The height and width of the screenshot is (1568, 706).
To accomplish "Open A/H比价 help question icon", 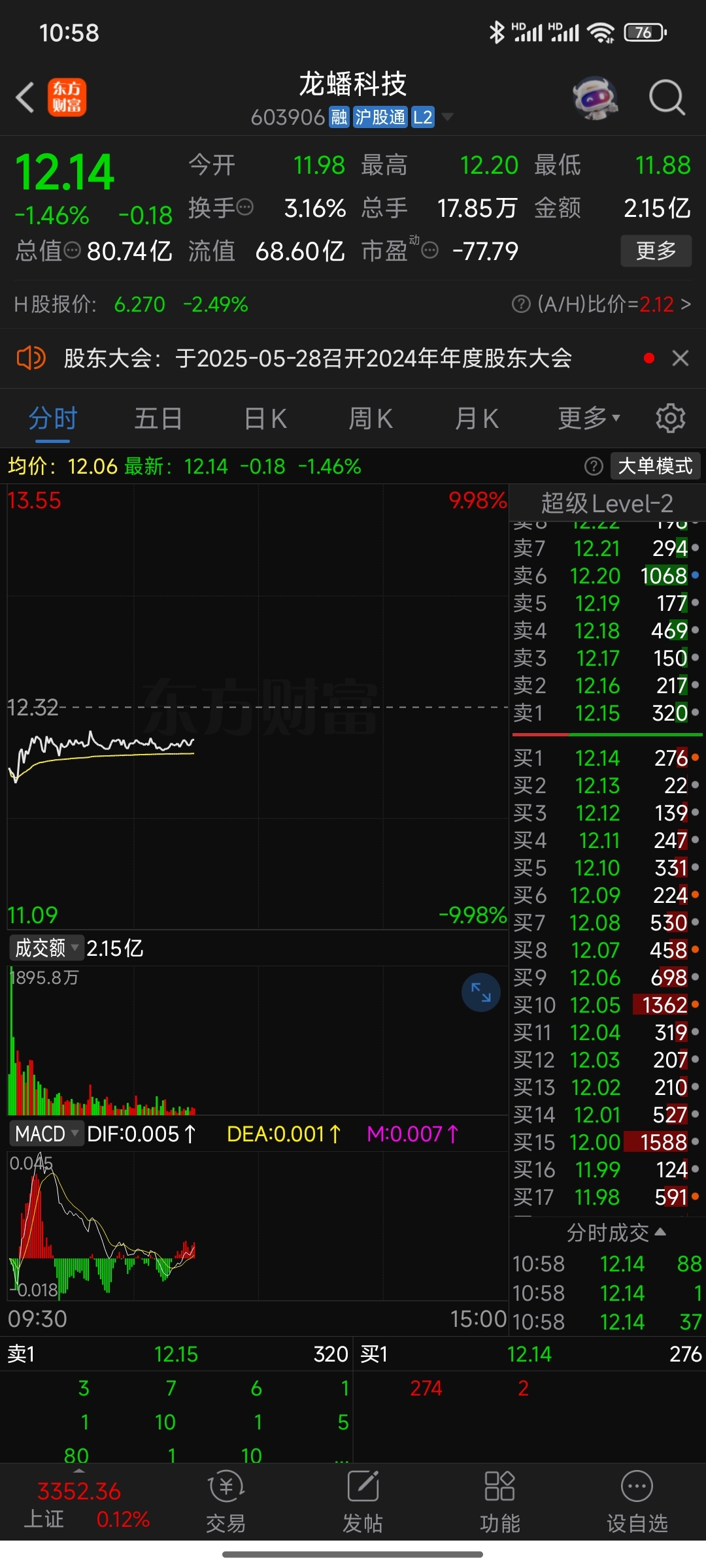I will click(x=521, y=304).
